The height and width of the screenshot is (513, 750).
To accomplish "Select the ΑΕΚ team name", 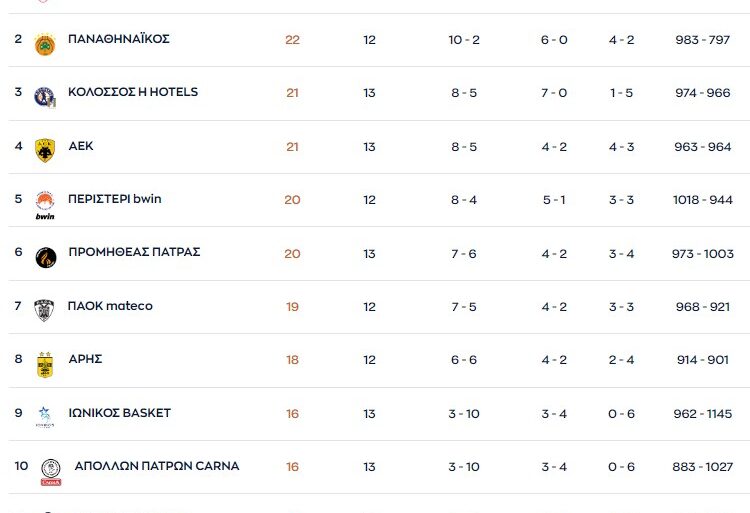I will 81,146.
